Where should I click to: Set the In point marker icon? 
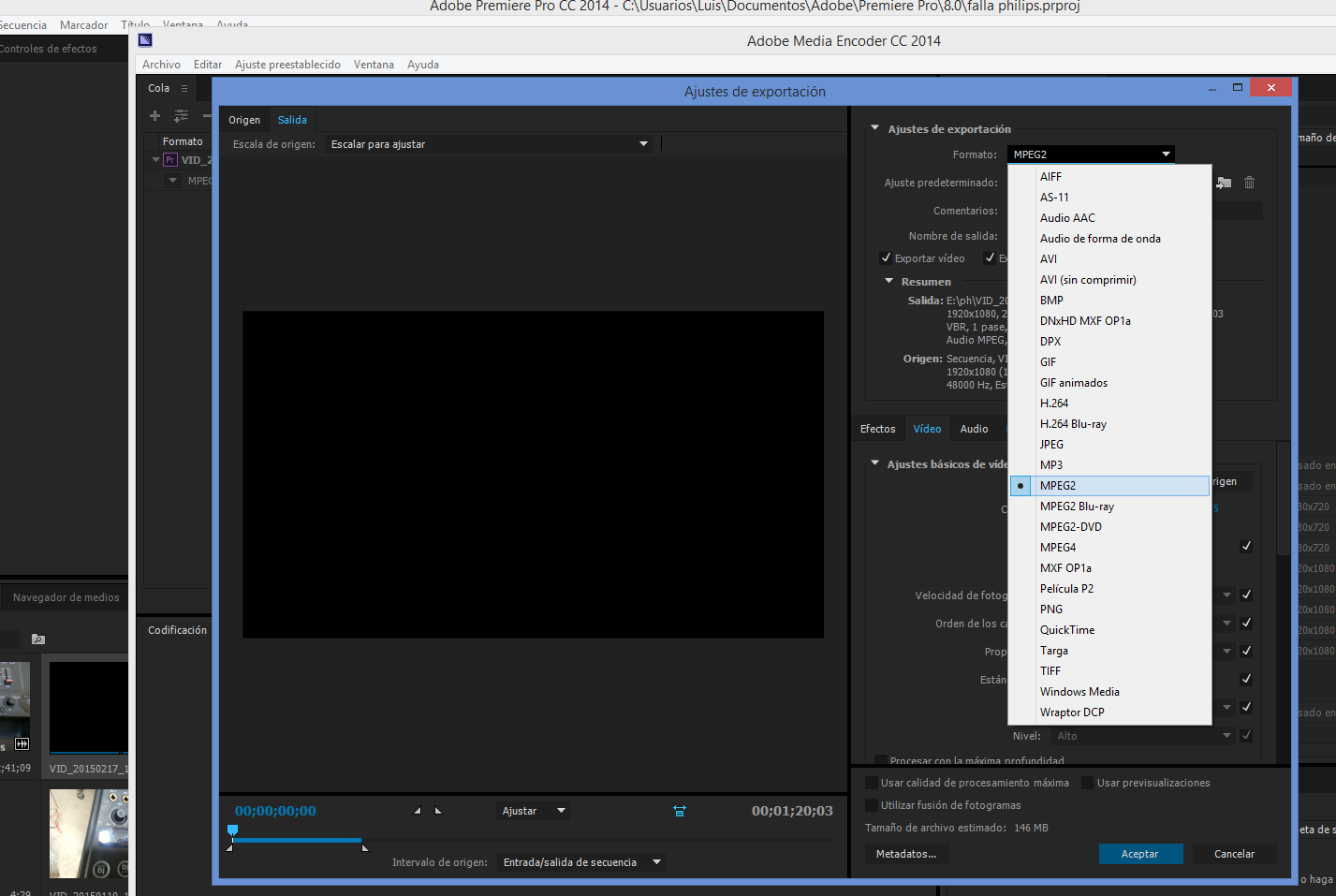point(417,811)
